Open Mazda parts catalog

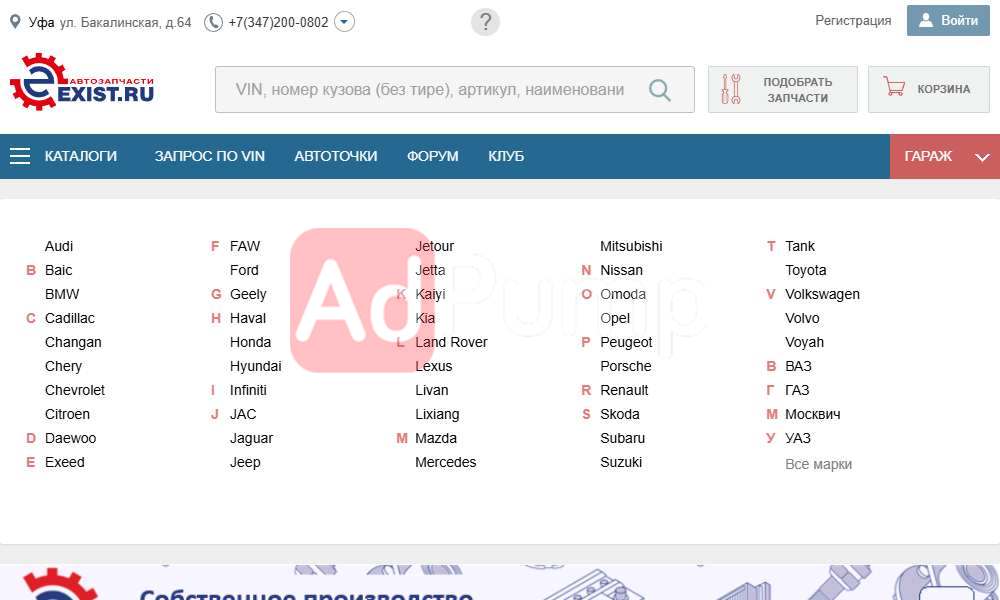436,439
